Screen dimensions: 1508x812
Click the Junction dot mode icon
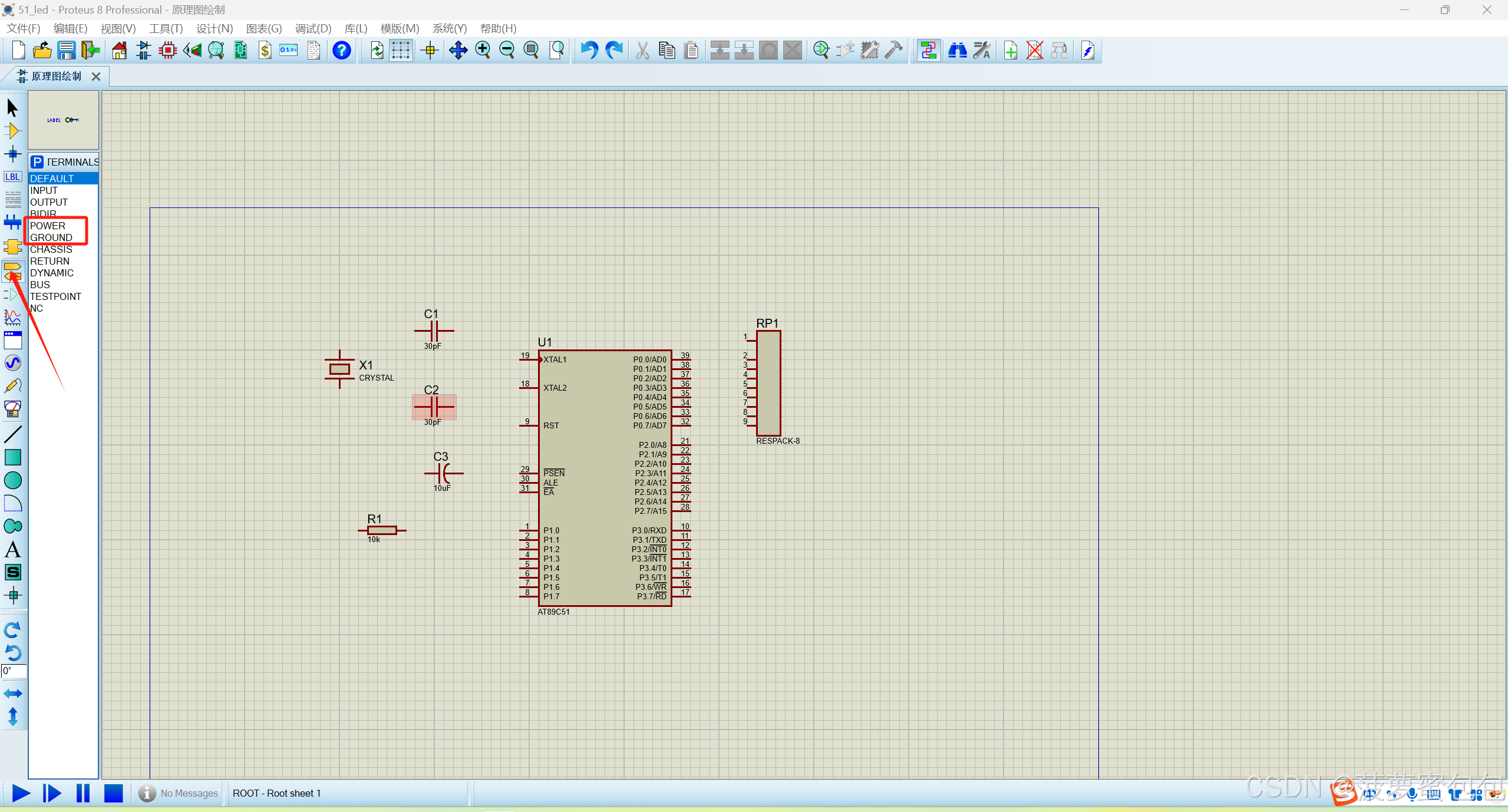click(12, 154)
